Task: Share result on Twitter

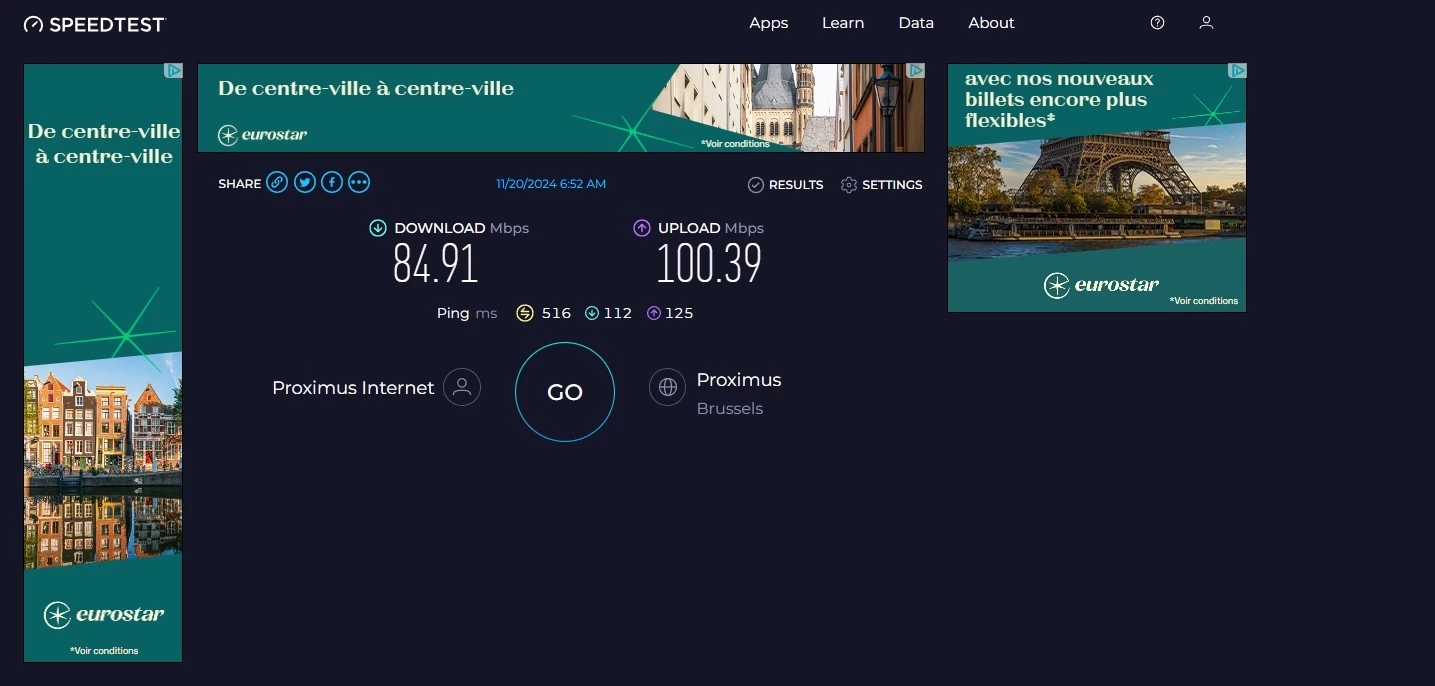Action: point(305,182)
